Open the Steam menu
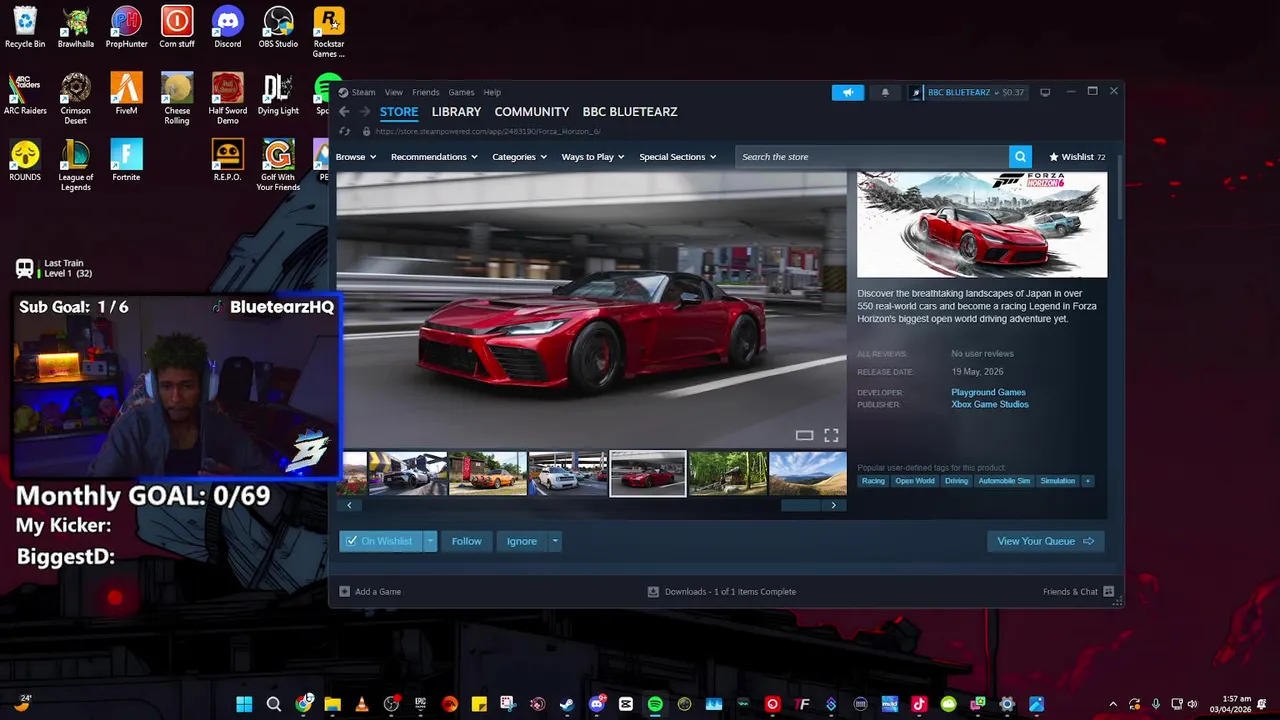 pyautogui.click(x=363, y=92)
